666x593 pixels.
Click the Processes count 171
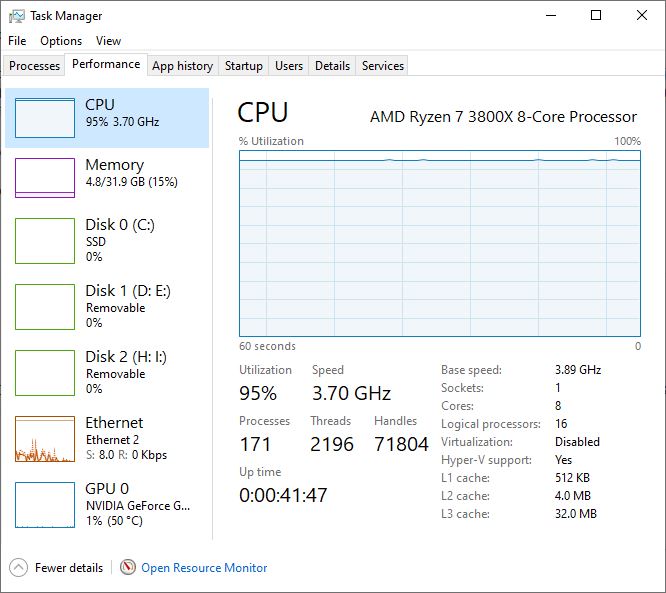point(255,444)
